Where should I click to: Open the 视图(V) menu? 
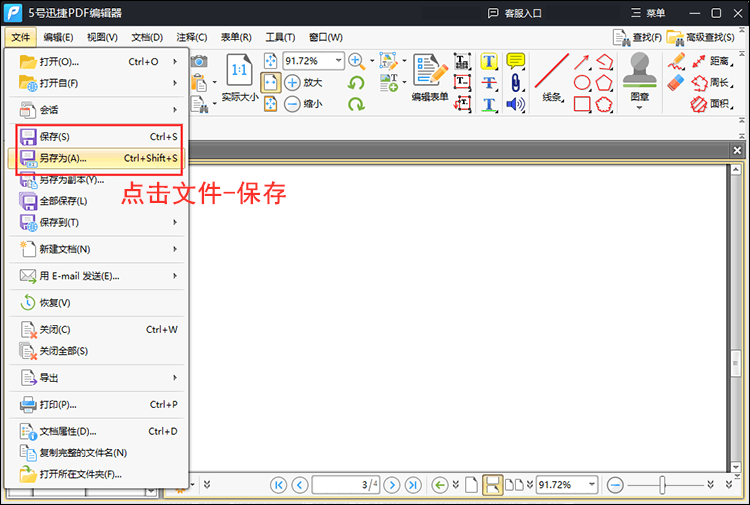(102, 37)
